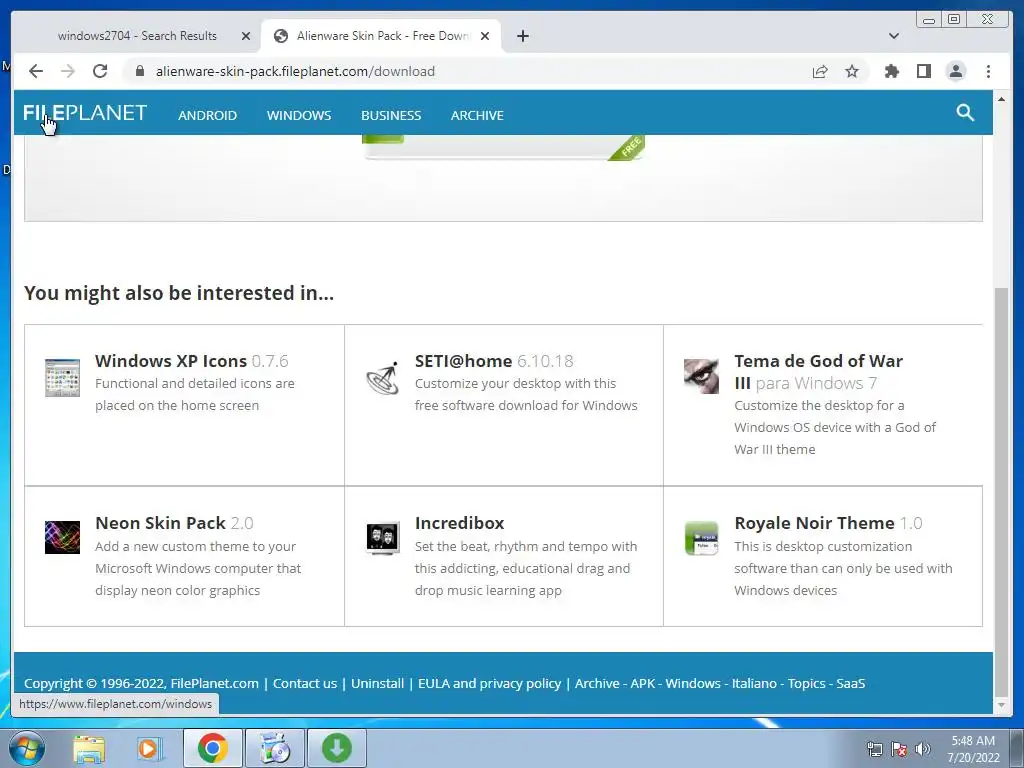Open the network tray icon
This screenshot has width=1024, height=768.
pyautogui.click(x=874, y=749)
